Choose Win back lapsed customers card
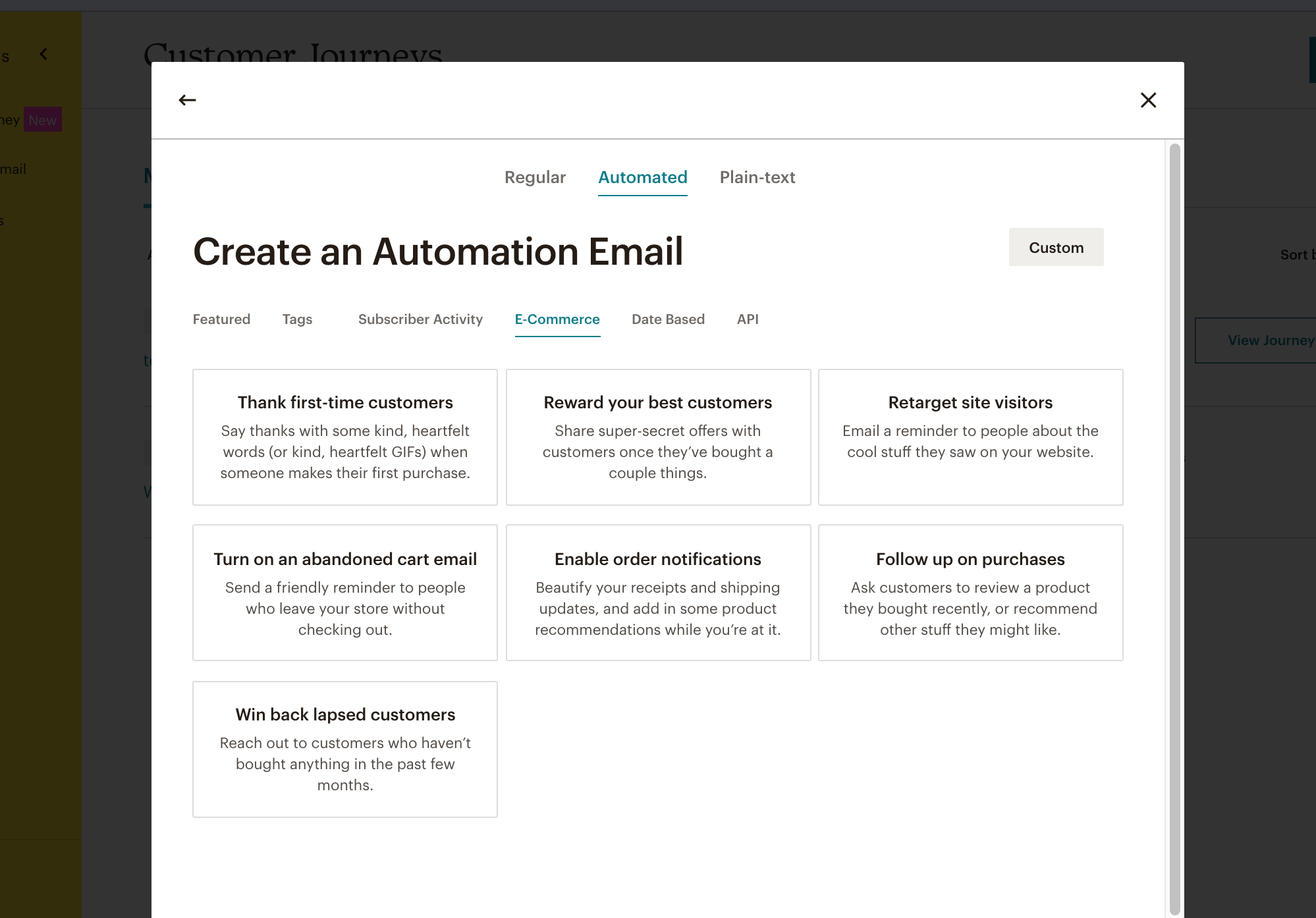Viewport: 1316px width, 918px height. click(x=345, y=749)
